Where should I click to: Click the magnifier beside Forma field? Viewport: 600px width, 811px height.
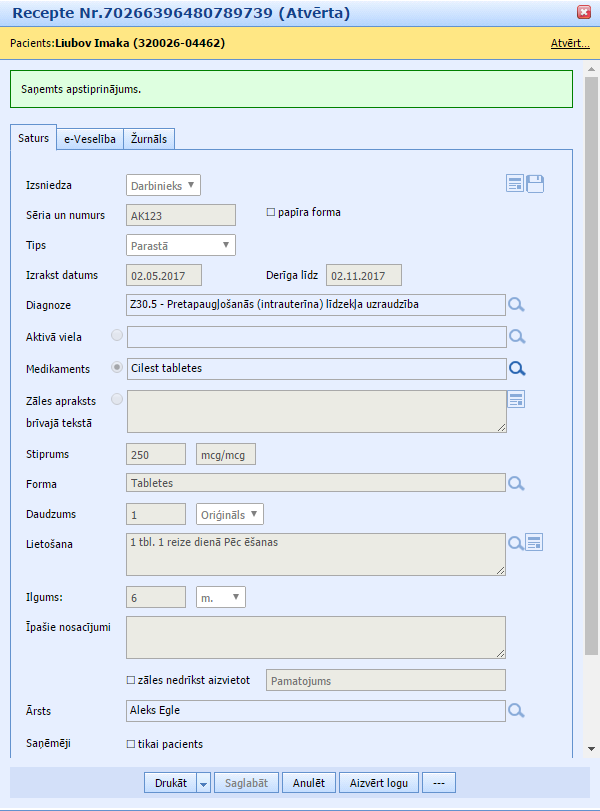point(516,484)
